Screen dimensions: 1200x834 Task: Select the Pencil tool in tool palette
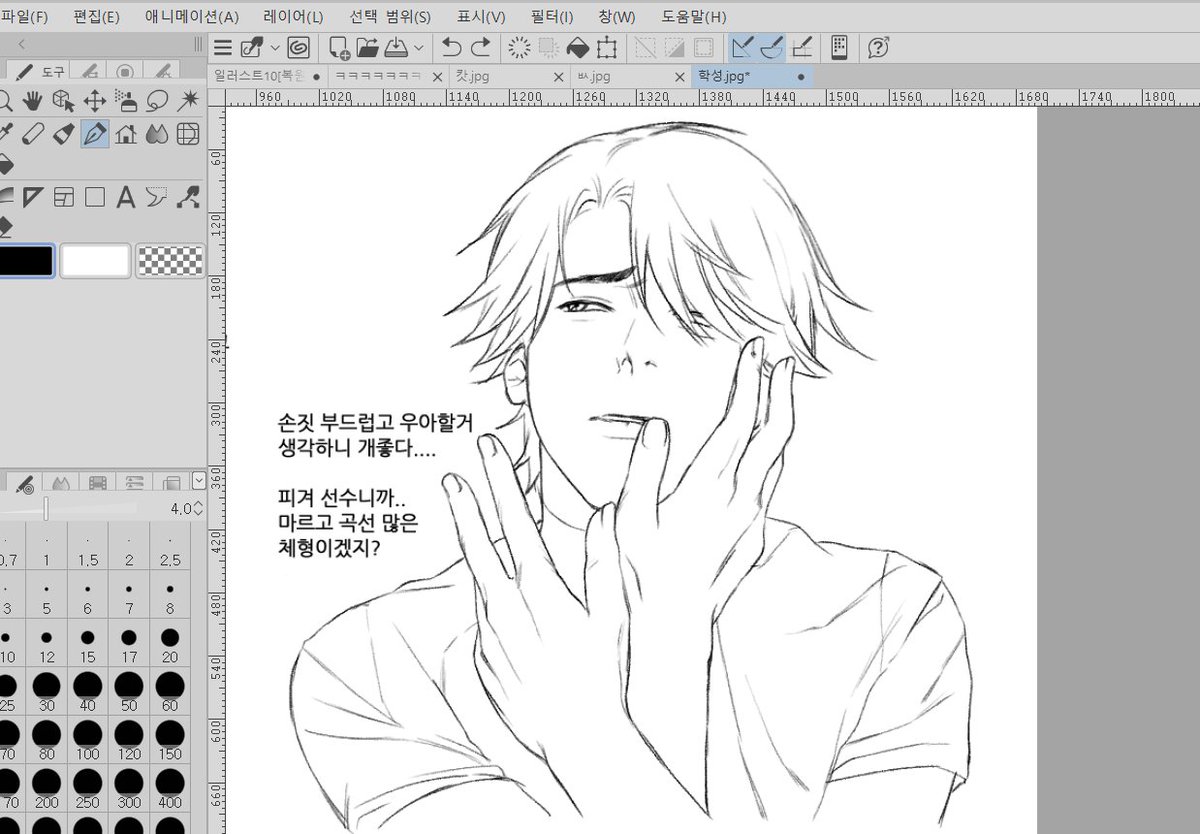(33, 132)
